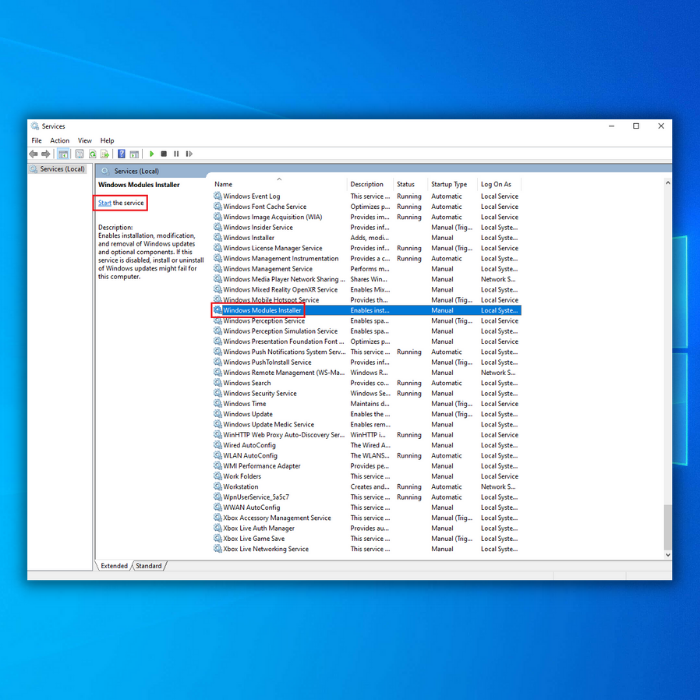Select Windows Image Acquisition (WIA)

[x=367, y=217]
